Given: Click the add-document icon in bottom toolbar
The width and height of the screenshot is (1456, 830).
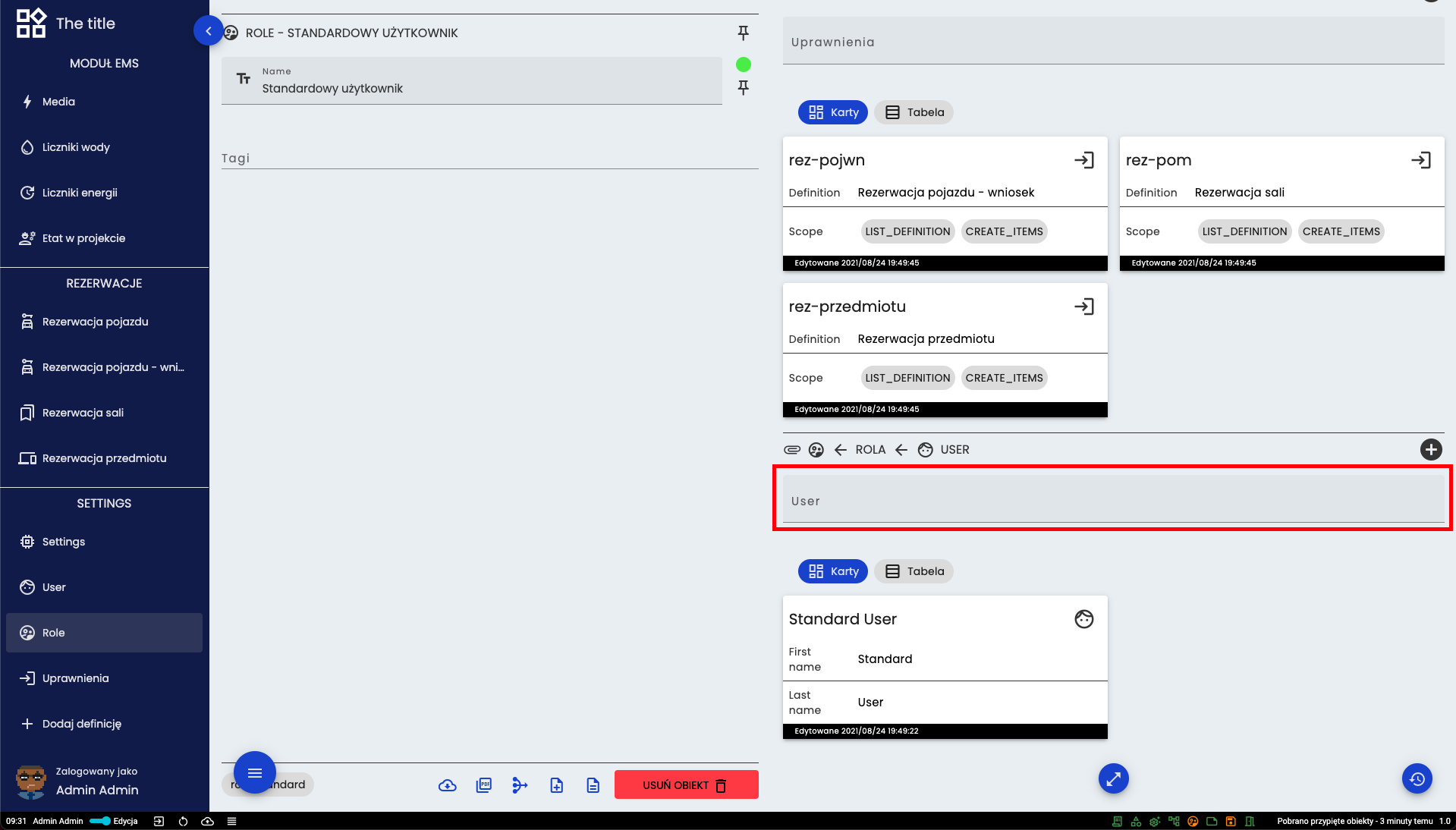Looking at the screenshot, I should (x=557, y=785).
